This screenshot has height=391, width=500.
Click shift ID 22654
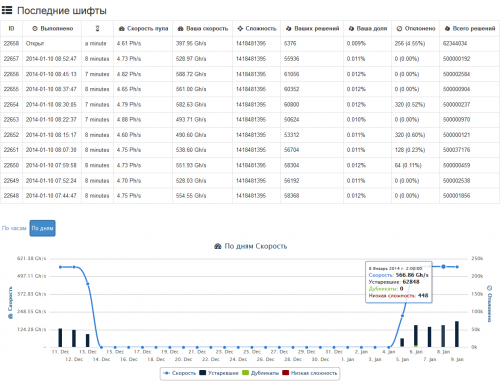[x=11, y=105]
